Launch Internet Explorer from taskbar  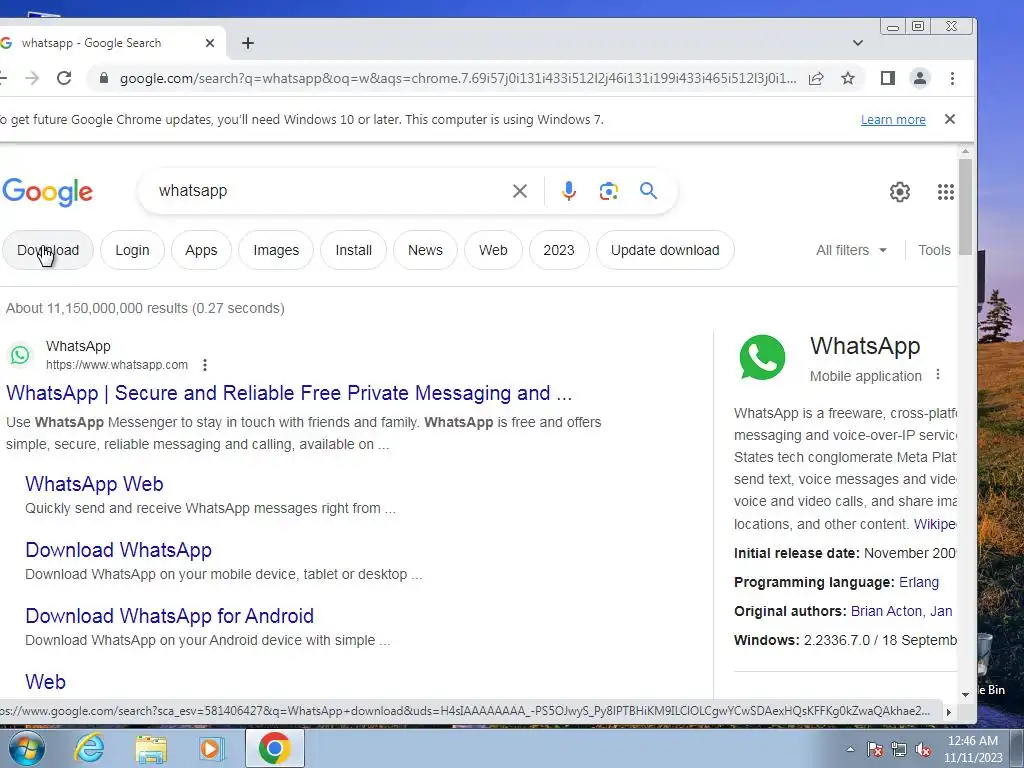tap(89, 748)
